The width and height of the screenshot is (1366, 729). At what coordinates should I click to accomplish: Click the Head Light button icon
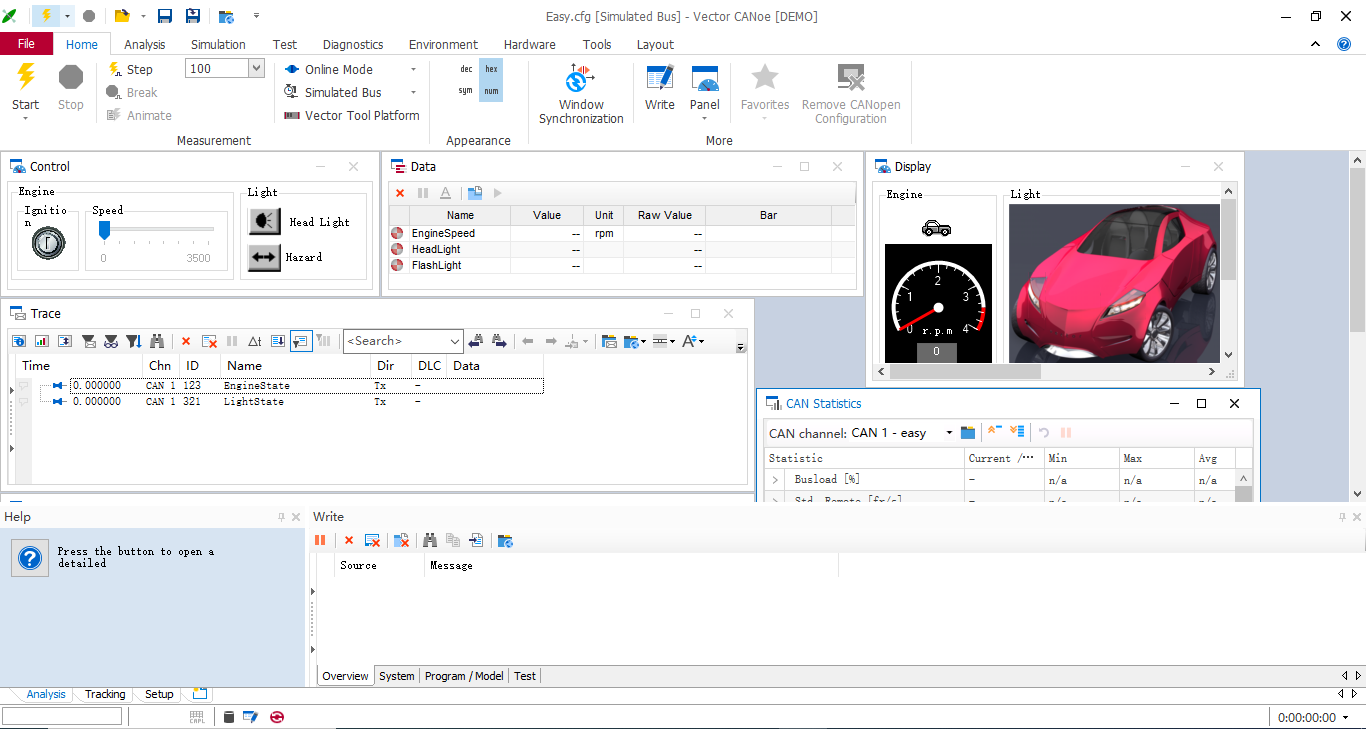coord(265,221)
